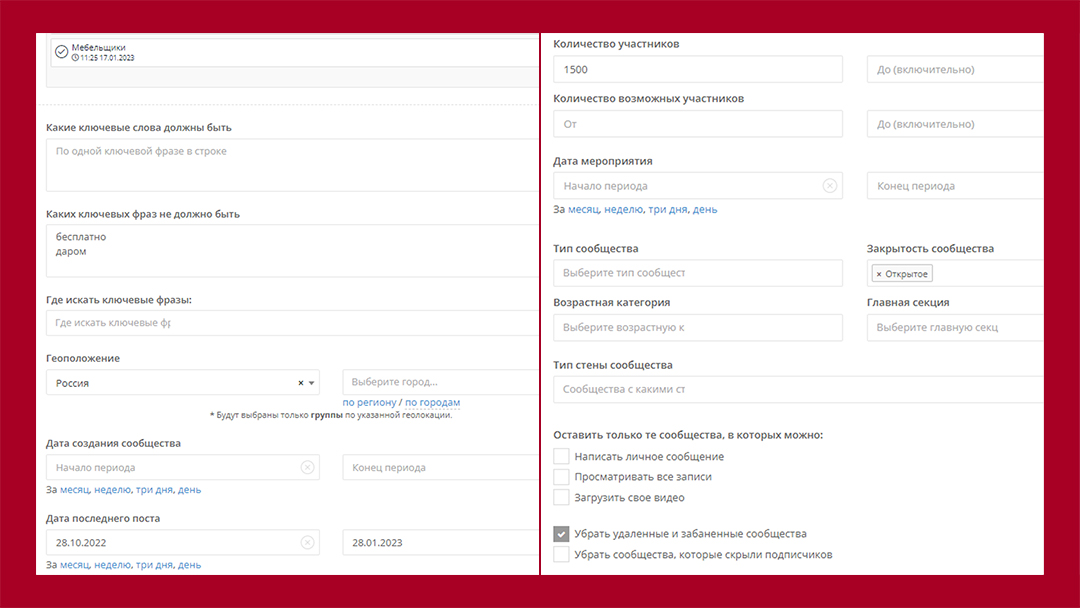Viewport: 1080px width, 608px height.
Task: Focus the possible participants От field
Action: tap(698, 124)
